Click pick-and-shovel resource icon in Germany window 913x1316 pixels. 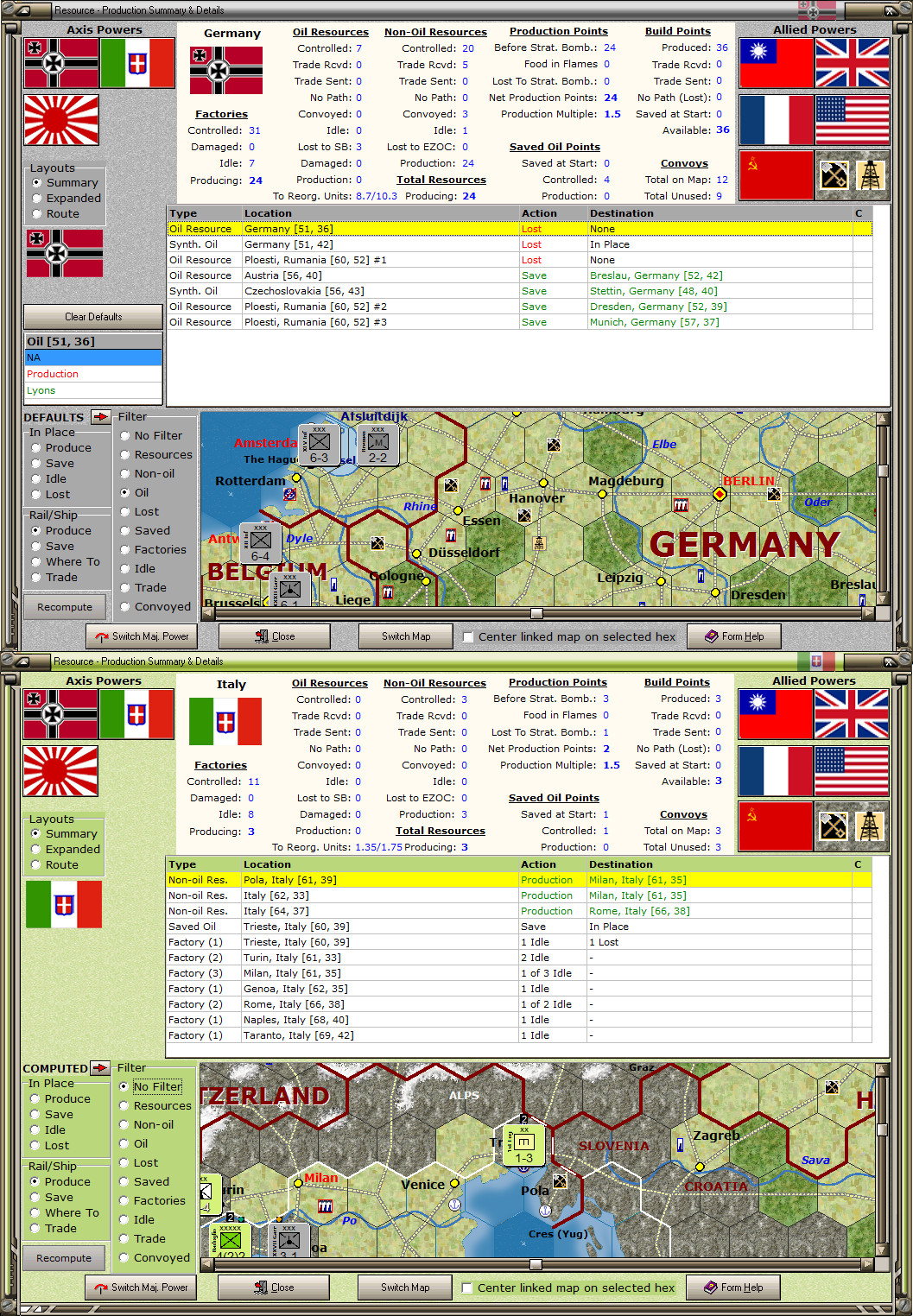[834, 175]
